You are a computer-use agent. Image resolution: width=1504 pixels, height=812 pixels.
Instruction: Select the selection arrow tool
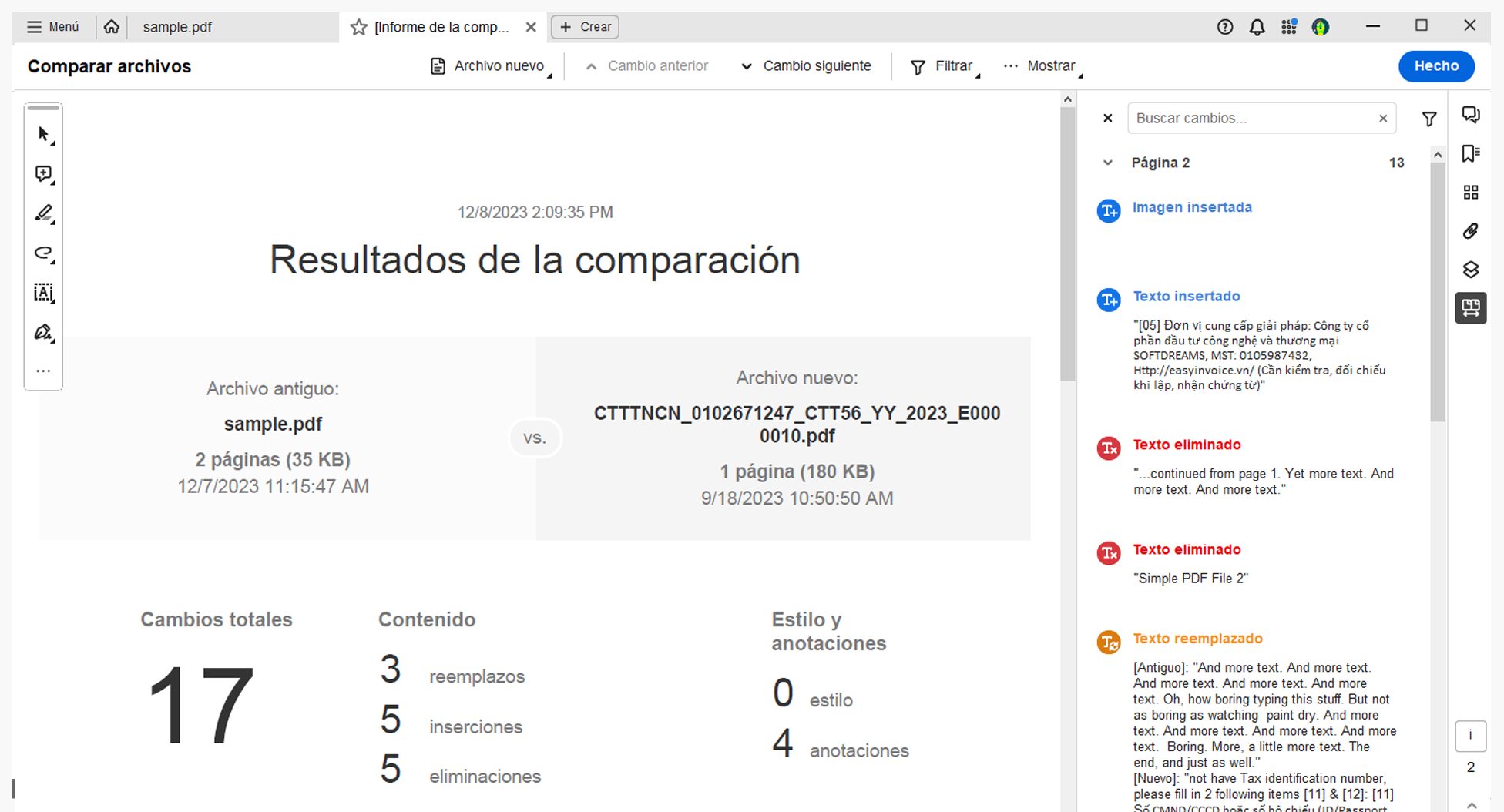[x=43, y=133]
